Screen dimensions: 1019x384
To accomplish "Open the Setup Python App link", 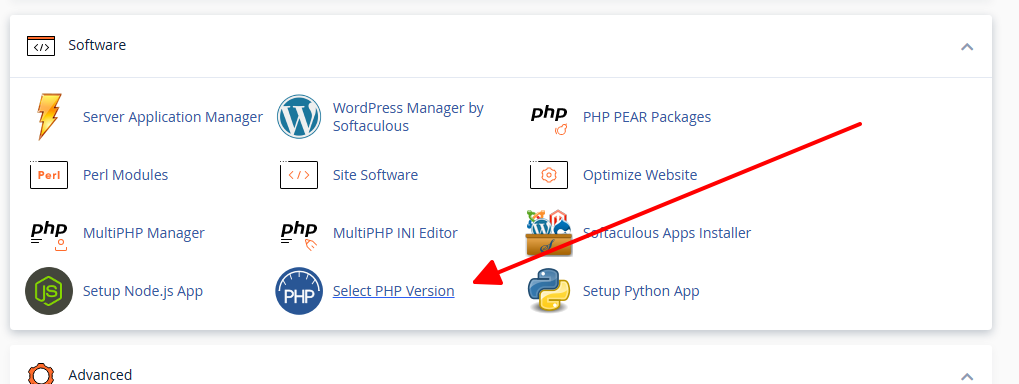I will point(641,291).
